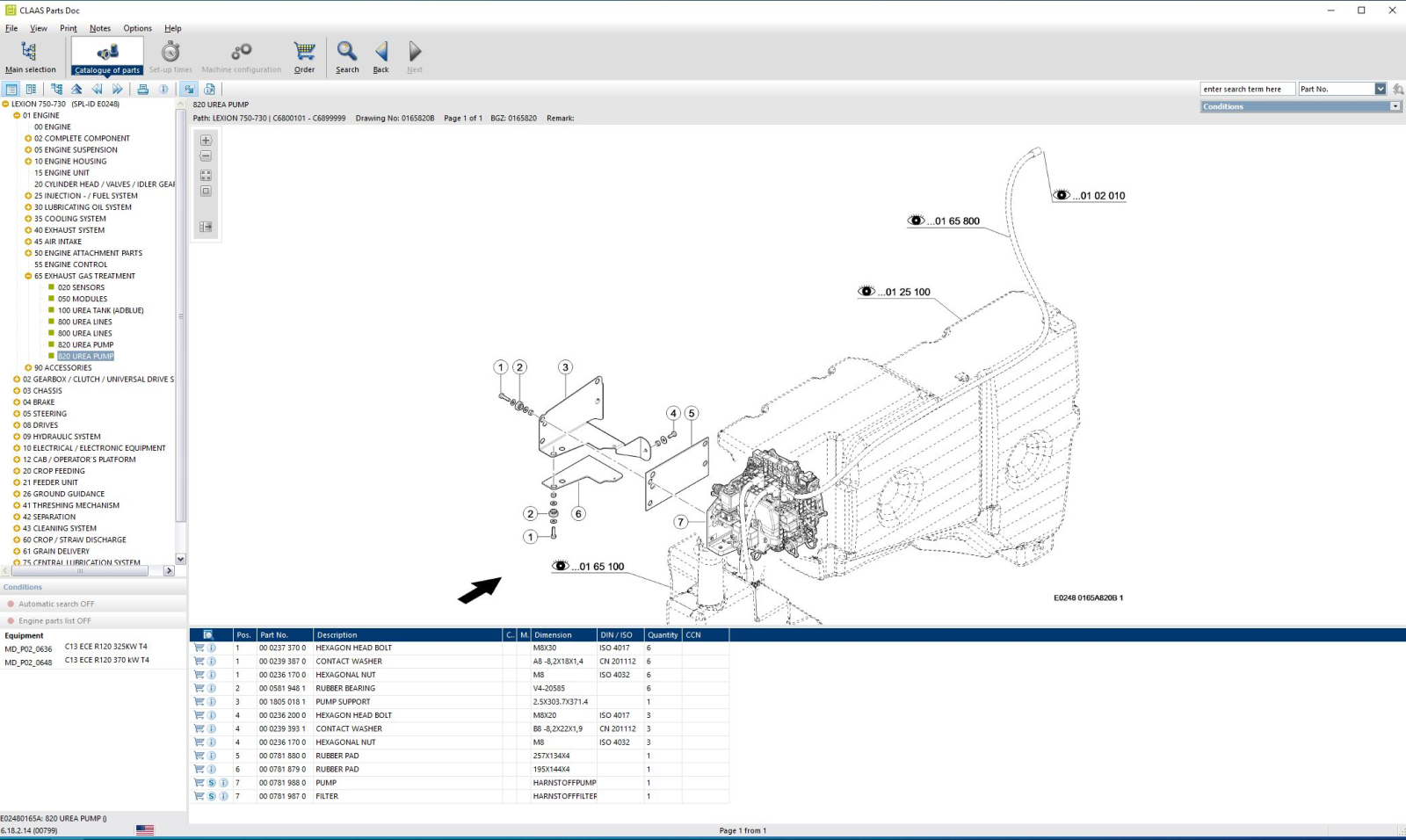Toggle Engine parts list OFF indicator

[11, 621]
